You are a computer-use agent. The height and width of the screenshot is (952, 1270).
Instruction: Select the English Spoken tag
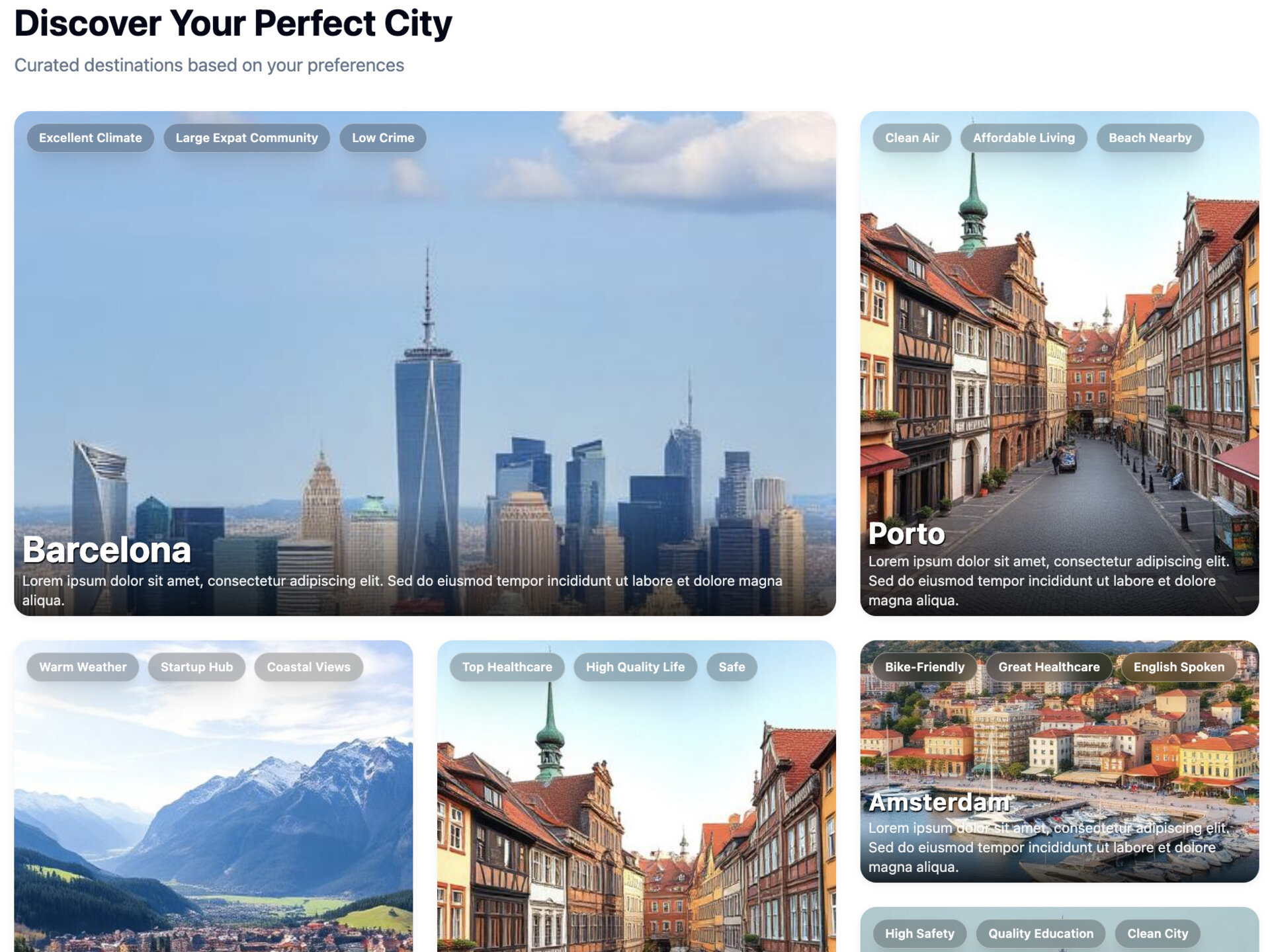(1179, 667)
